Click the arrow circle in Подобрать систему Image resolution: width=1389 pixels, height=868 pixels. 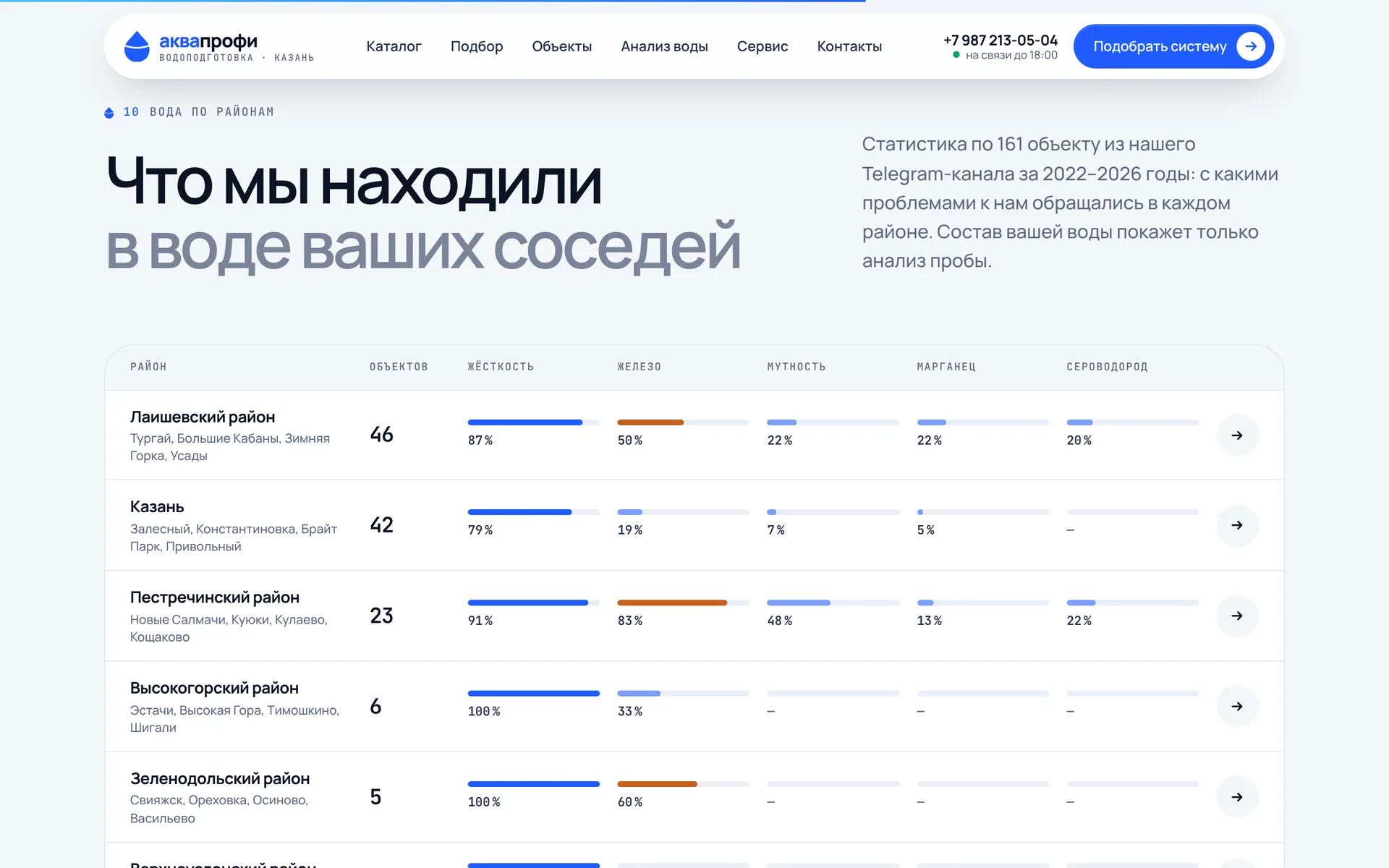click(x=1251, y=46)
